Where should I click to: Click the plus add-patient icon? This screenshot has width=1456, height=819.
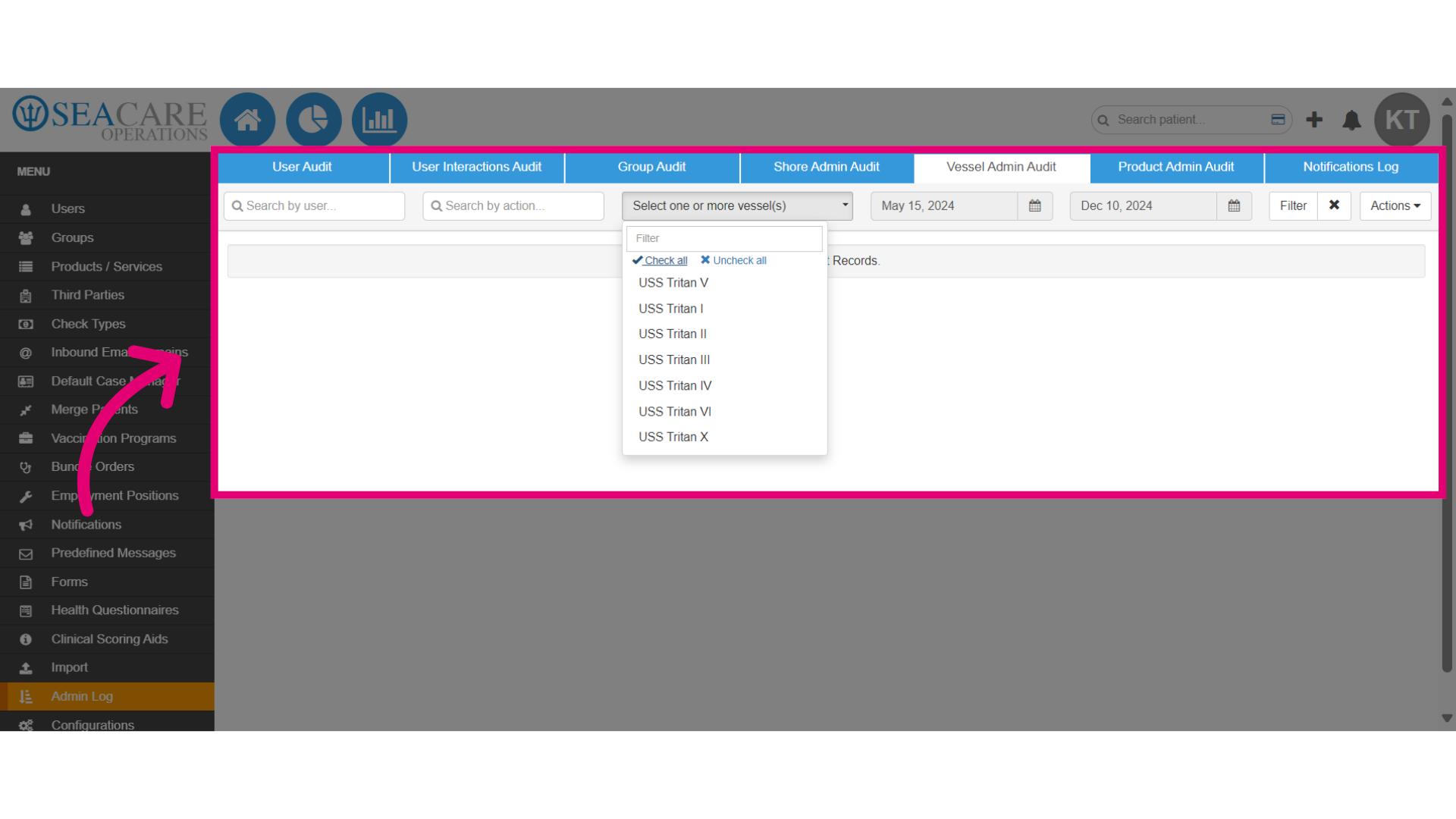coord(1314,120)
